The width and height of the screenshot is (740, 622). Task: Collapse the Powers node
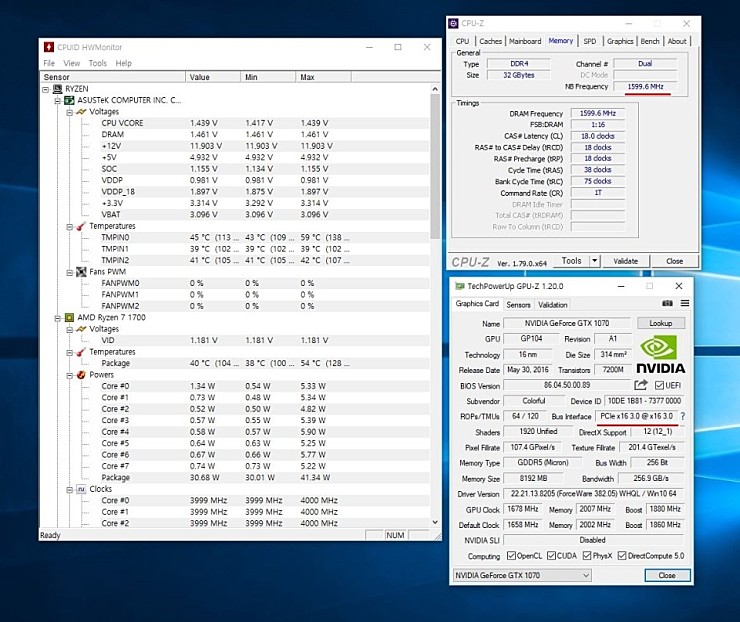coord(69,375)
